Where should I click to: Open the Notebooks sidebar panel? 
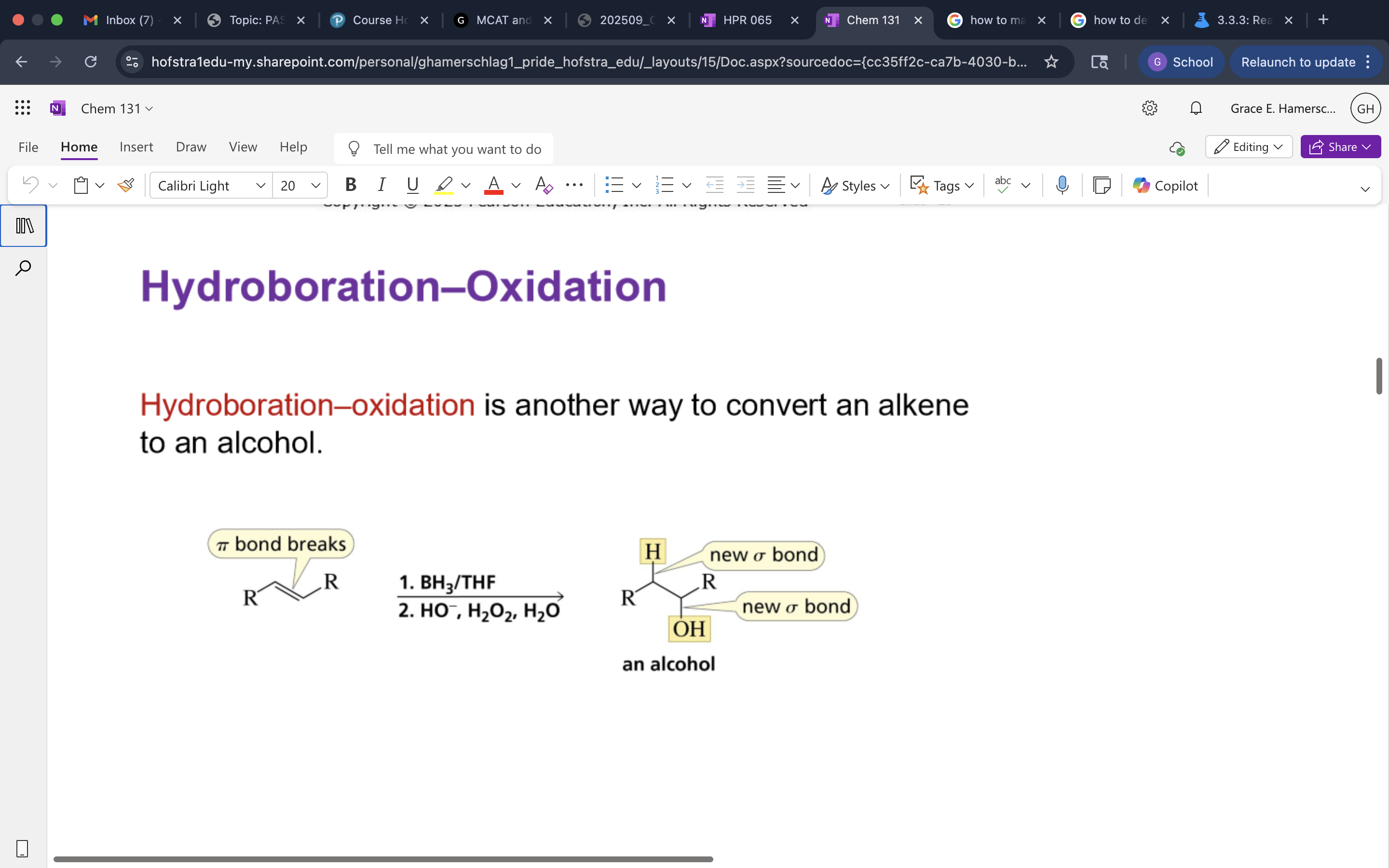(24, 226)
